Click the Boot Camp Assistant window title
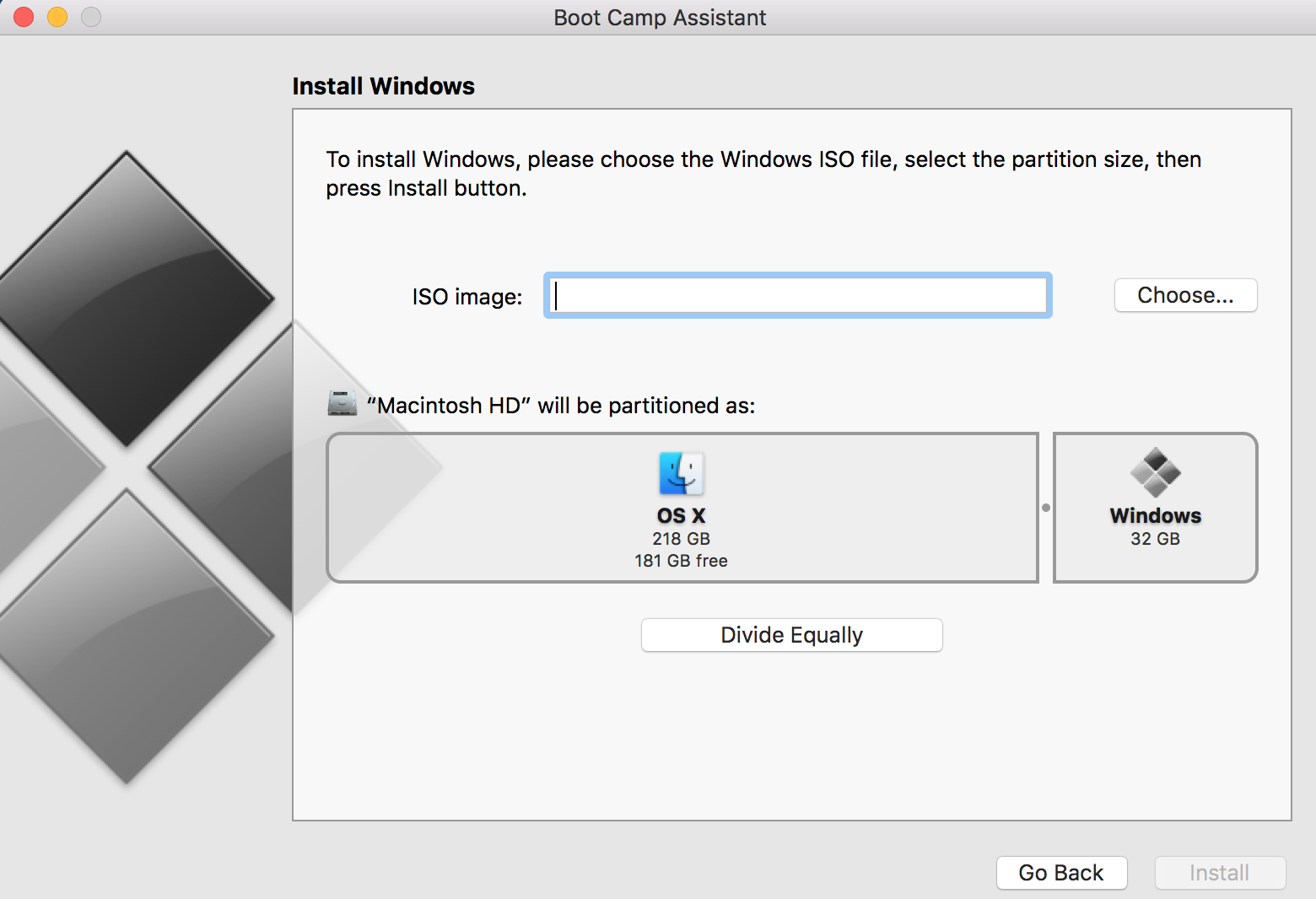 point(660,18)
